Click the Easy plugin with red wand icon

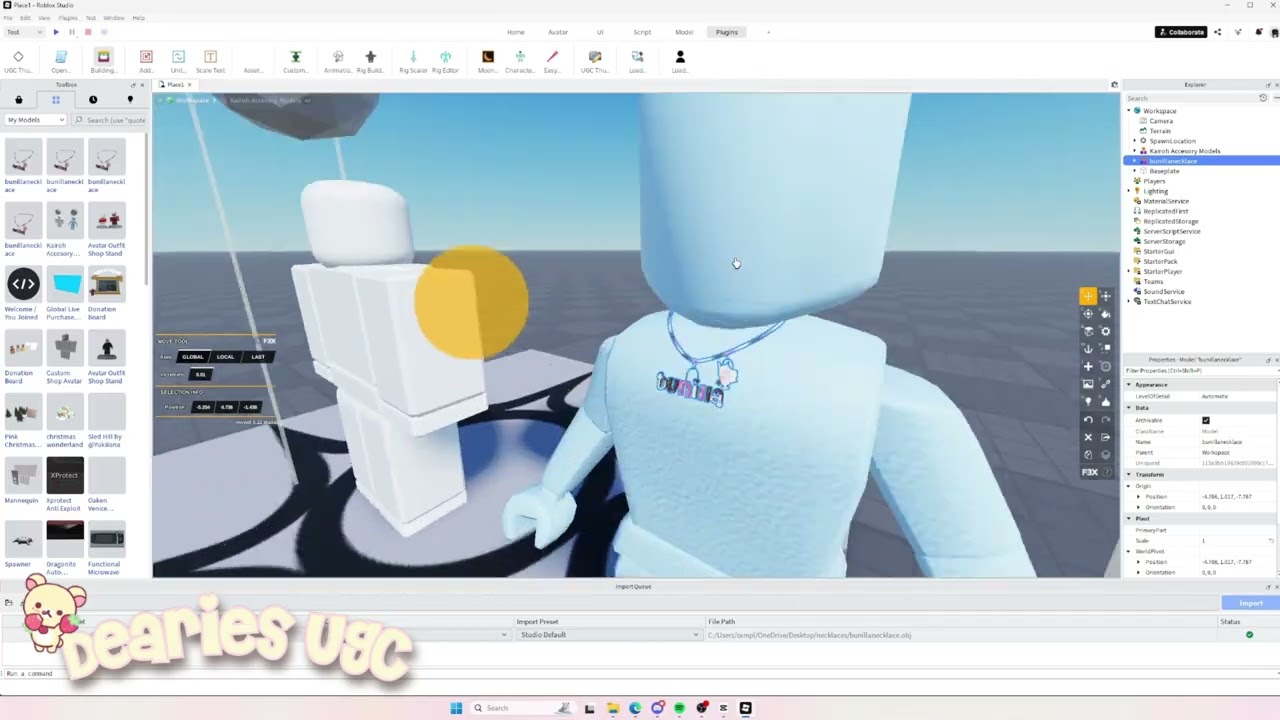pos(552,61)
